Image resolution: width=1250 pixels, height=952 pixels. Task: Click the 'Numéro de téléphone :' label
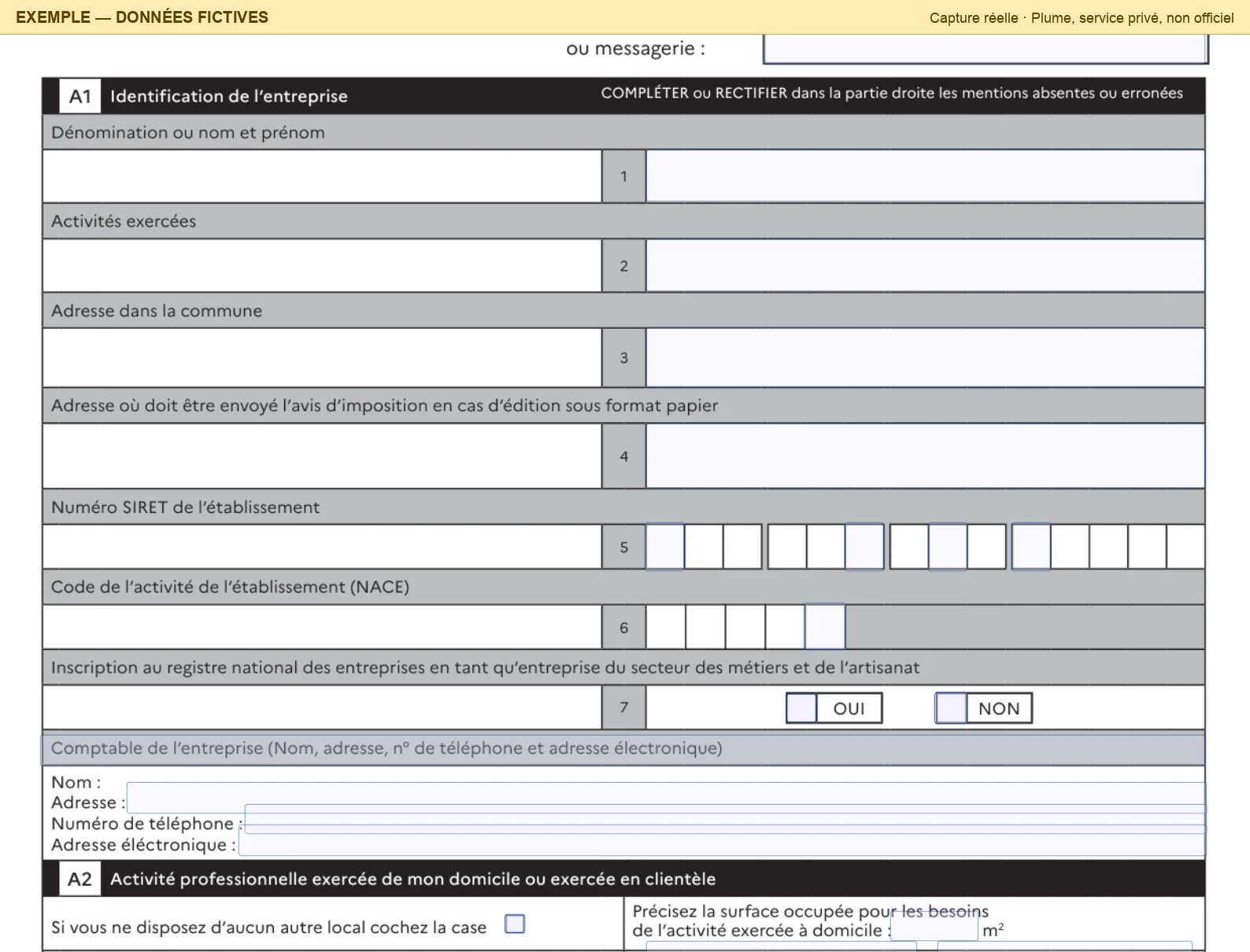tap(147, 824)
